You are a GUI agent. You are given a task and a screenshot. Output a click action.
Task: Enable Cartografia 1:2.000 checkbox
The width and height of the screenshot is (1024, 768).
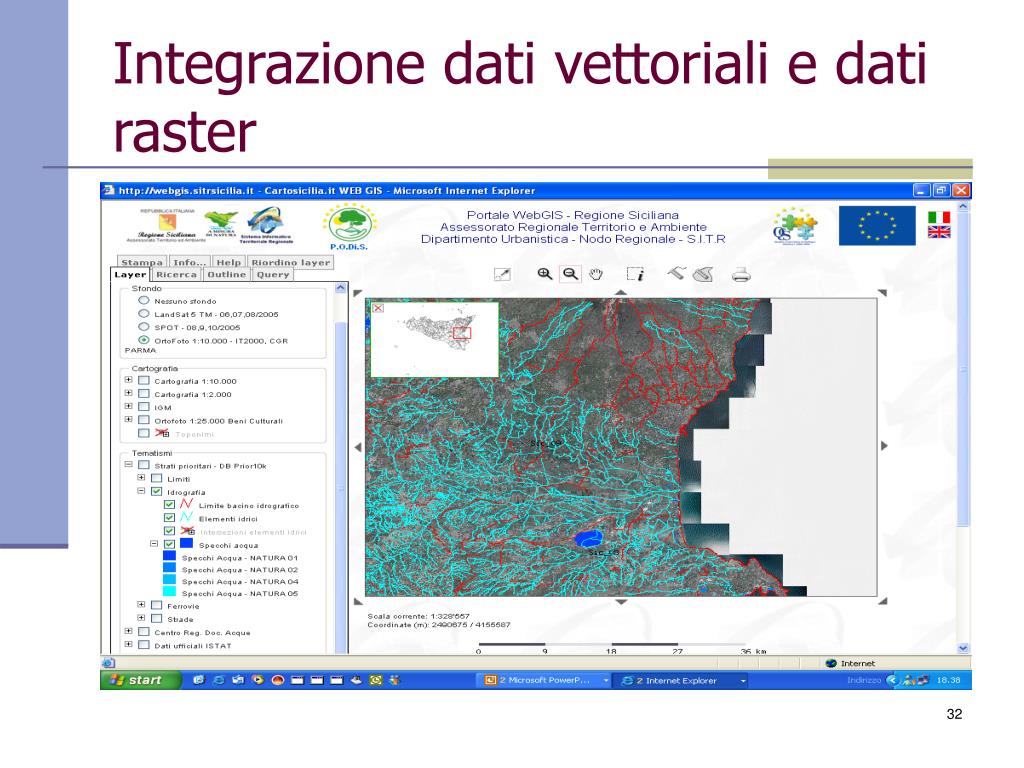tap(144, 394)
